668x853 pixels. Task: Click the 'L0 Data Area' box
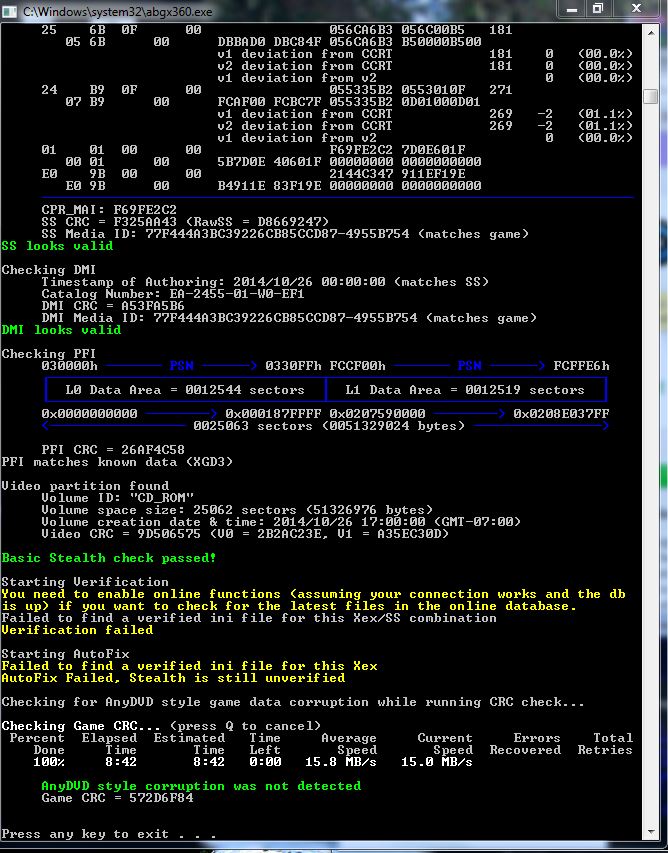click(x=185, y=390)
